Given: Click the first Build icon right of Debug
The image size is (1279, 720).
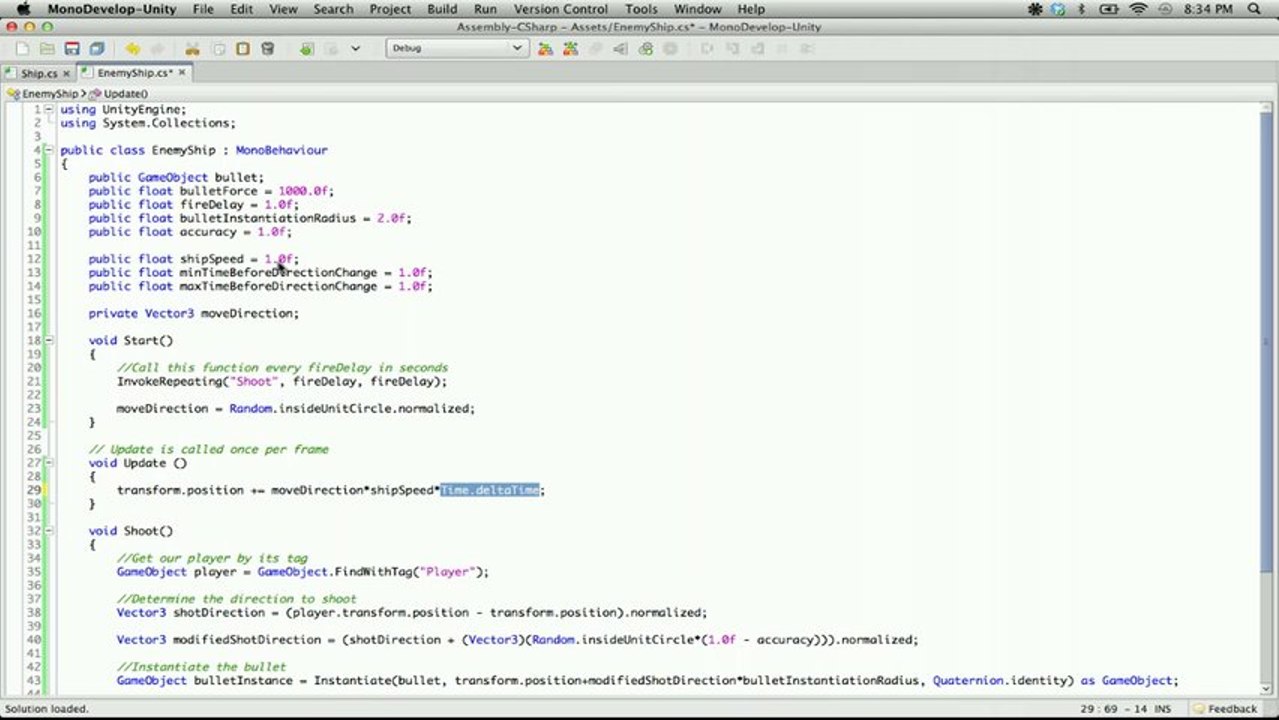Looking at the screenshot, I should tap(545, 48).
